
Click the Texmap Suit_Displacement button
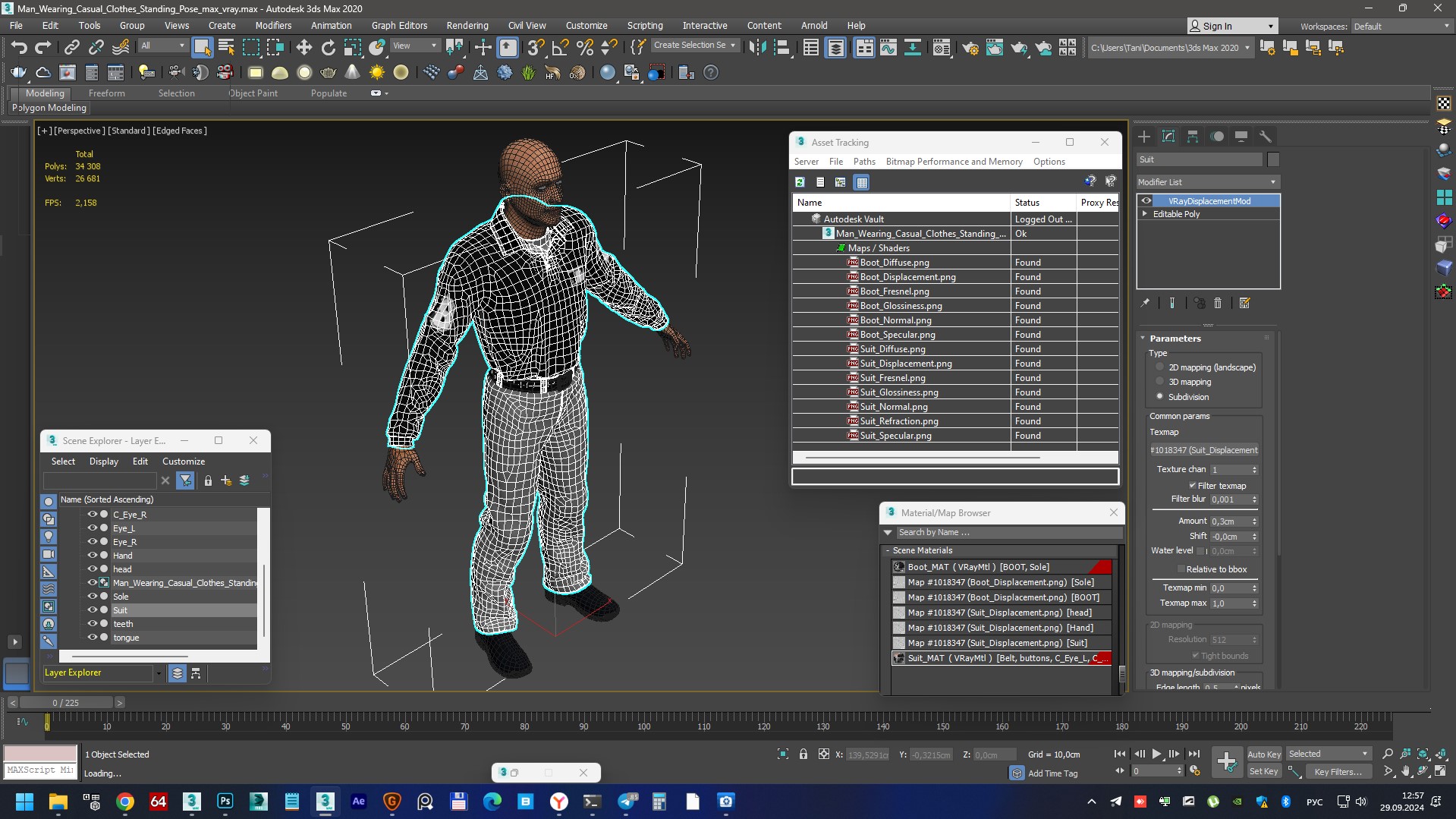pyautogui.click(x=1204, y=450)
